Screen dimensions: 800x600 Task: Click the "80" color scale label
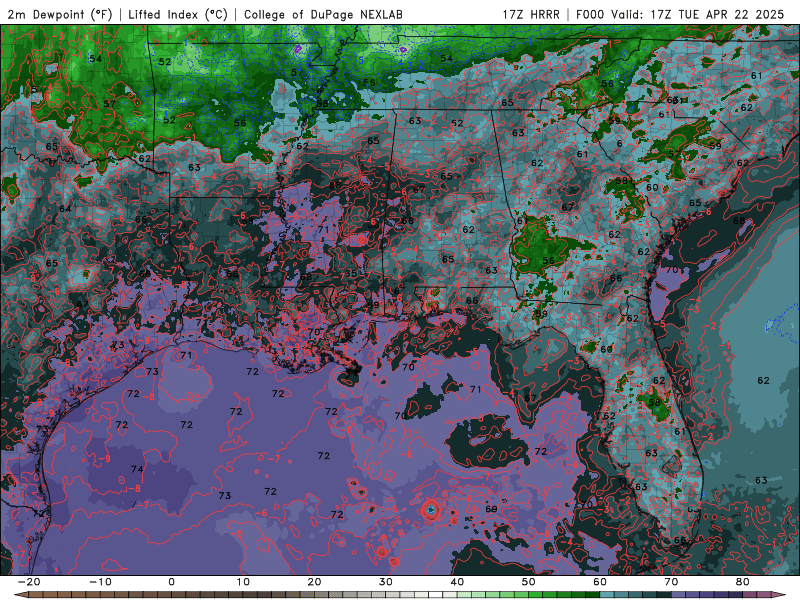743,582
